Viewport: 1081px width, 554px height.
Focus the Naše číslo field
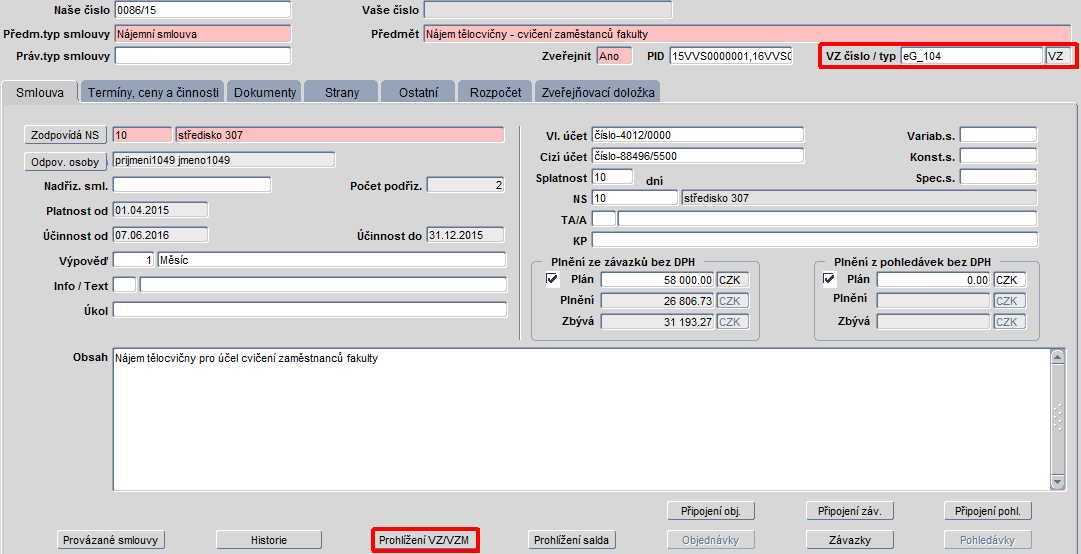click(203, 10)
